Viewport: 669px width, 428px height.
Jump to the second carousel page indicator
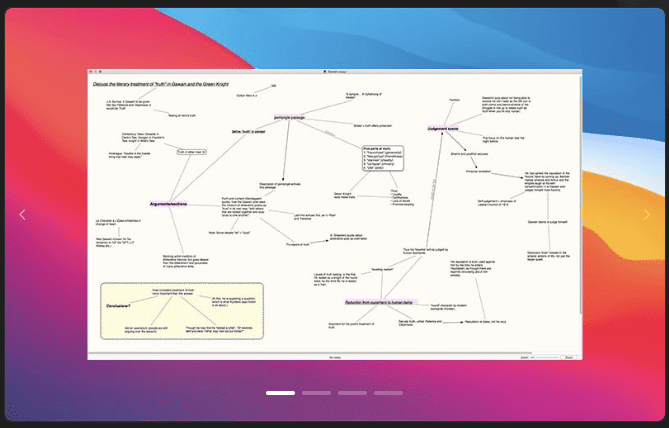pyautogui.click(x=317, y=393)
